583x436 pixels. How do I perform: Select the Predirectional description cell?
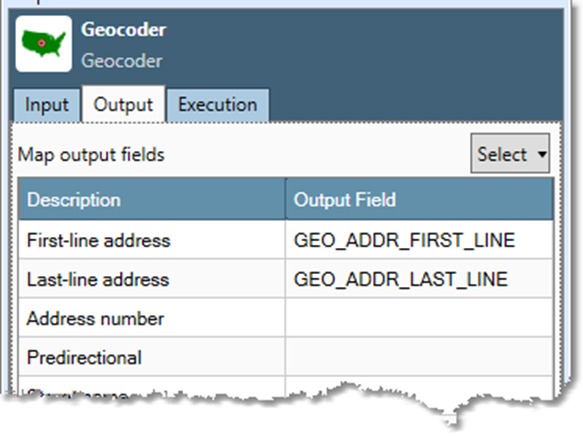pyautogui.click(x=152, y=357)
